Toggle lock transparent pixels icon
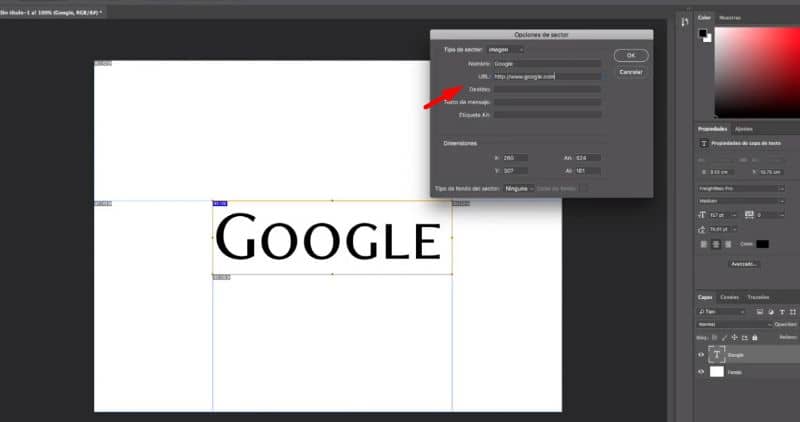The image size is (800, 422). [x=714, y=337]
